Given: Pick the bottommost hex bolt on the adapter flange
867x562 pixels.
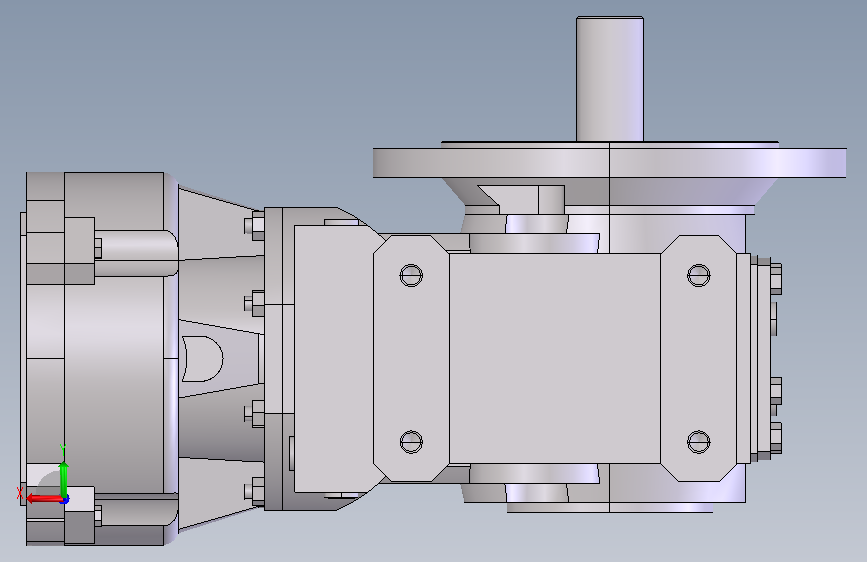Looking at the screenshot, I should tap(254, 491).
